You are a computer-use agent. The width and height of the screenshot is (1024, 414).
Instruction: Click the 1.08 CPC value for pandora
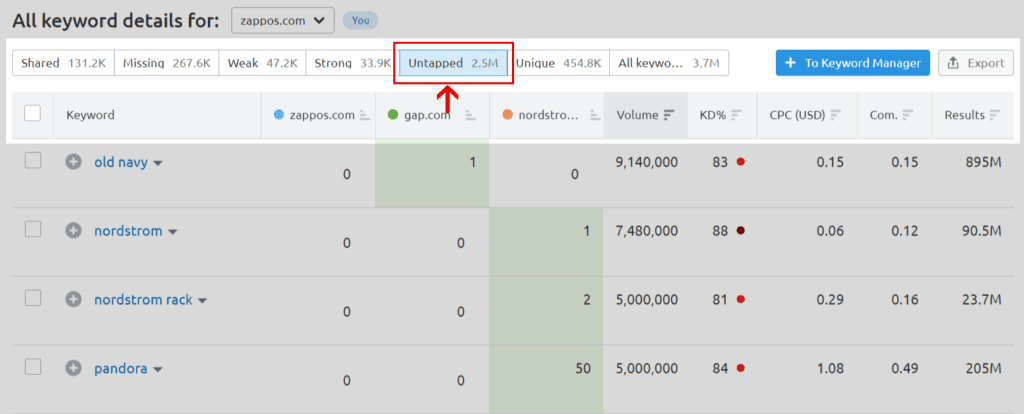pos(830,368)
